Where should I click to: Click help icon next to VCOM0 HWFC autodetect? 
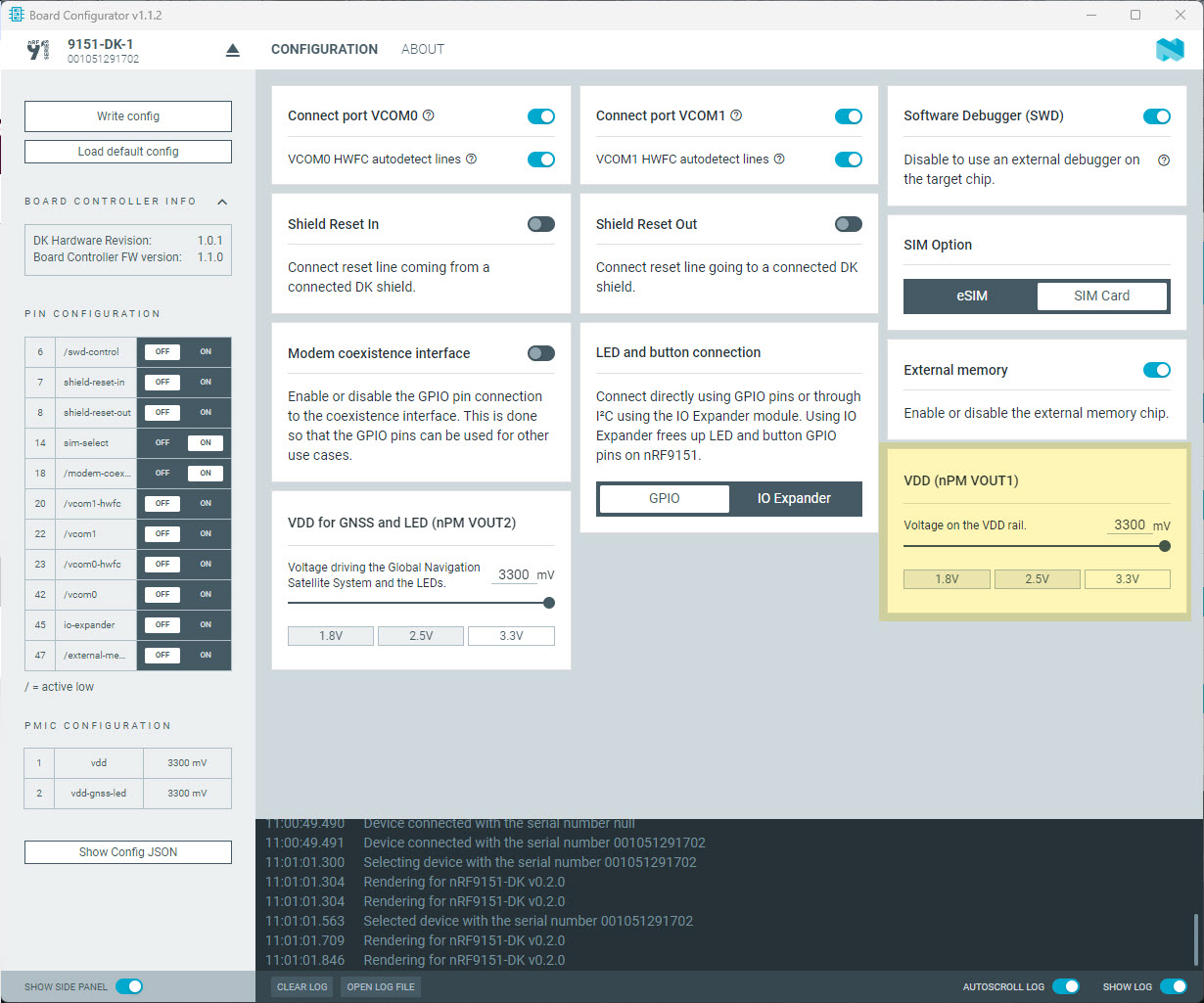click(471, 160)
